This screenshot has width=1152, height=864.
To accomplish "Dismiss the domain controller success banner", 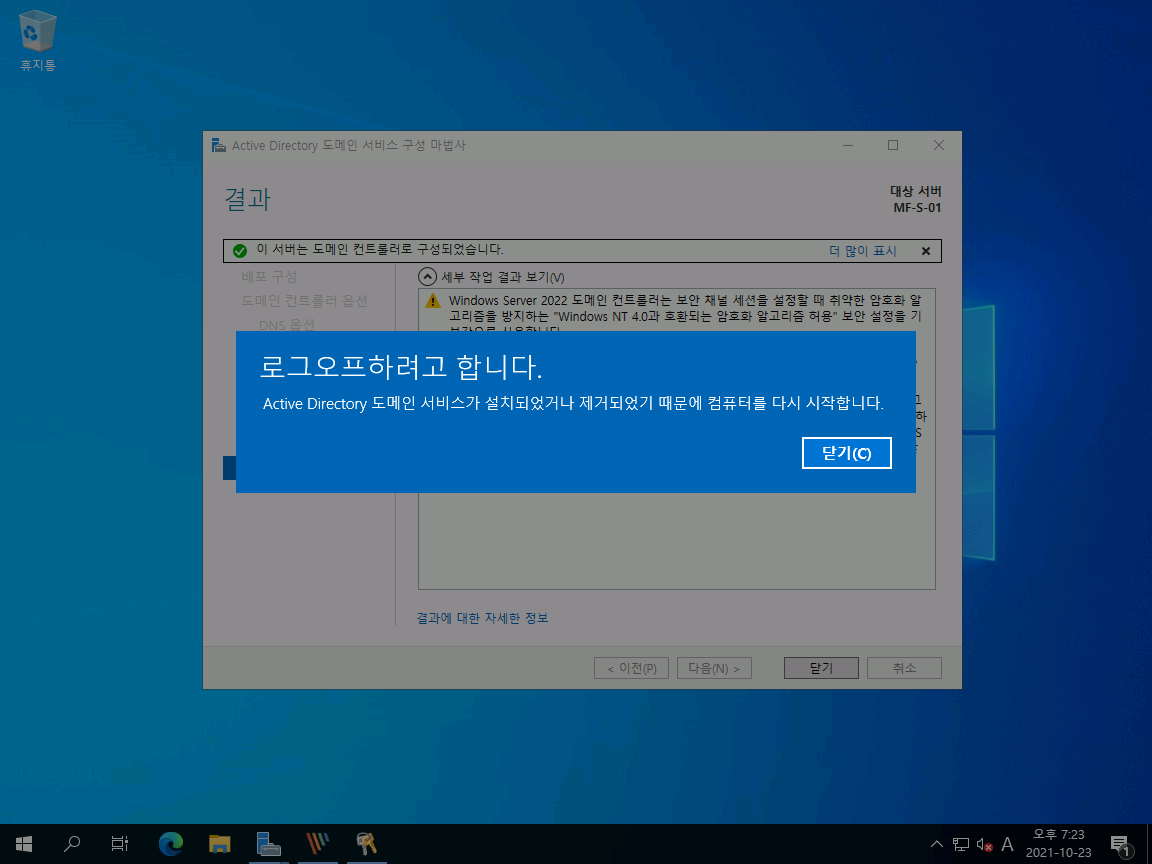I will point(926,251).
